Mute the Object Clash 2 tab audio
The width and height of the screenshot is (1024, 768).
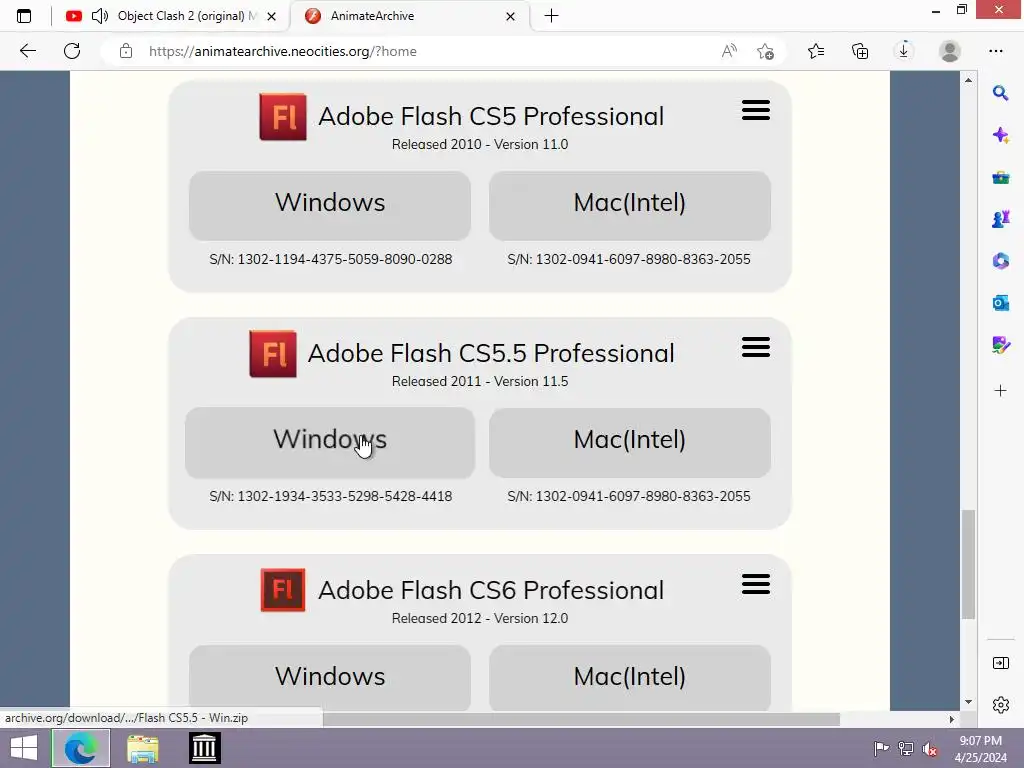(x=100, y=16)
